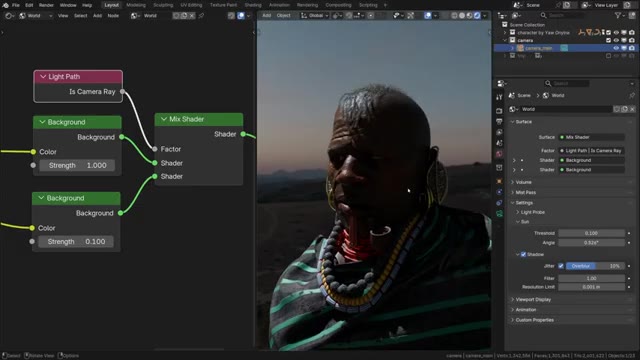
Task: Open Object properties tab icon
Action: point(499,181)
